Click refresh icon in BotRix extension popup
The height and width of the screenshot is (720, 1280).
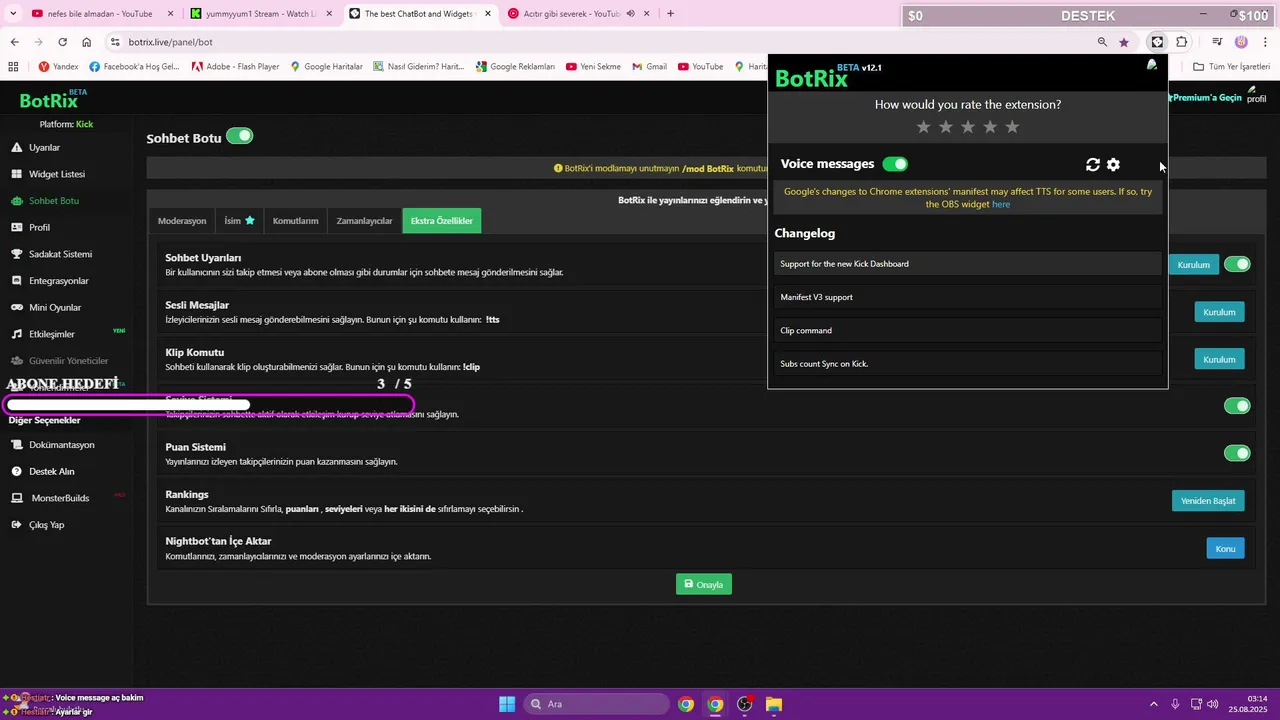point(1093,165)
